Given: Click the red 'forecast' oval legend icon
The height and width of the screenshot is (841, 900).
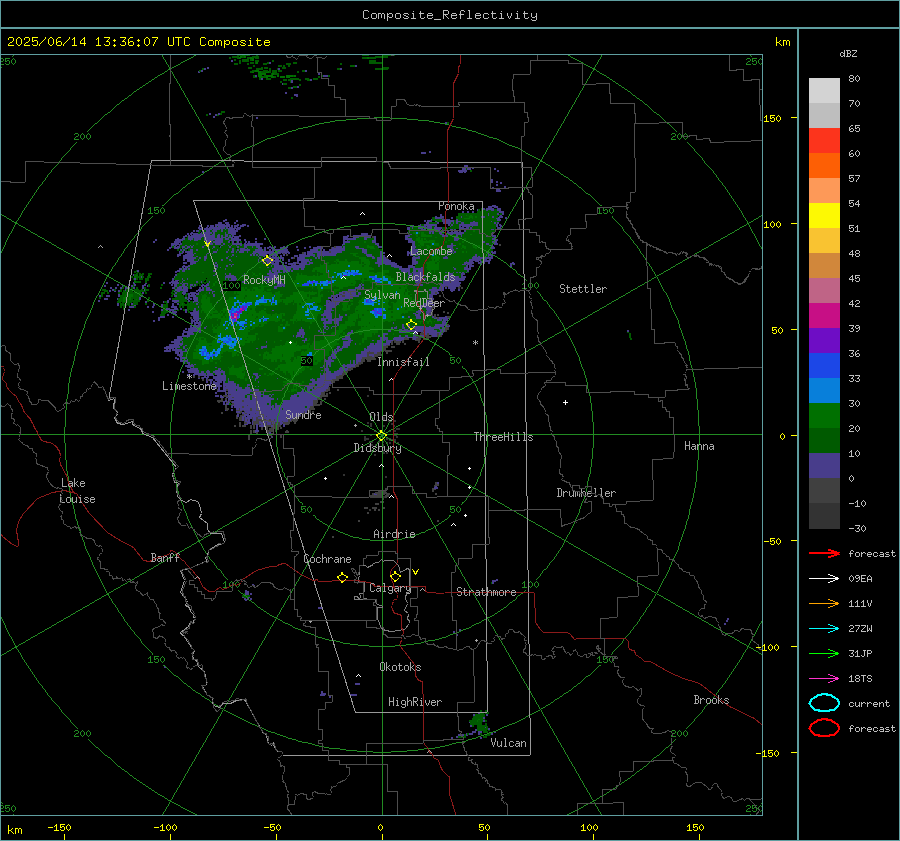Looking at the screenshot, I should click(x=824, y=728).
